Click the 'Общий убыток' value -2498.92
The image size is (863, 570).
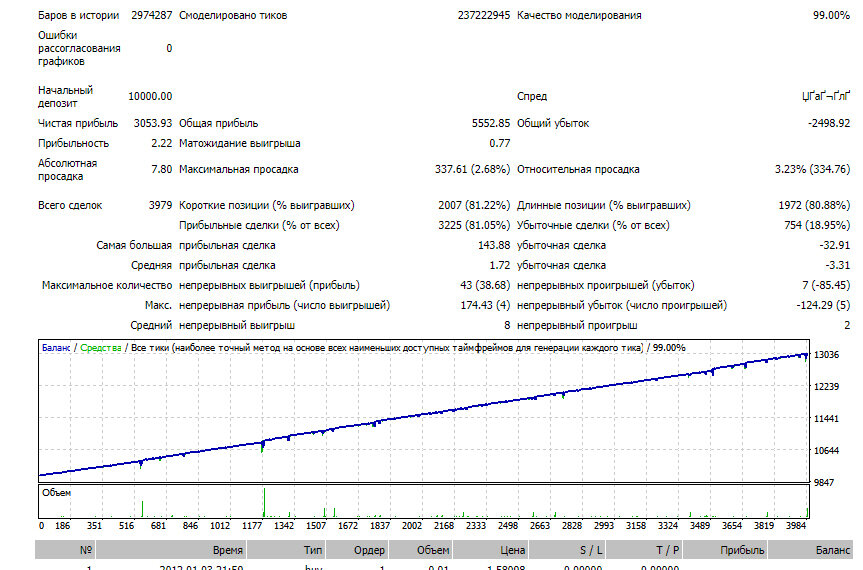tap(829, 123)
